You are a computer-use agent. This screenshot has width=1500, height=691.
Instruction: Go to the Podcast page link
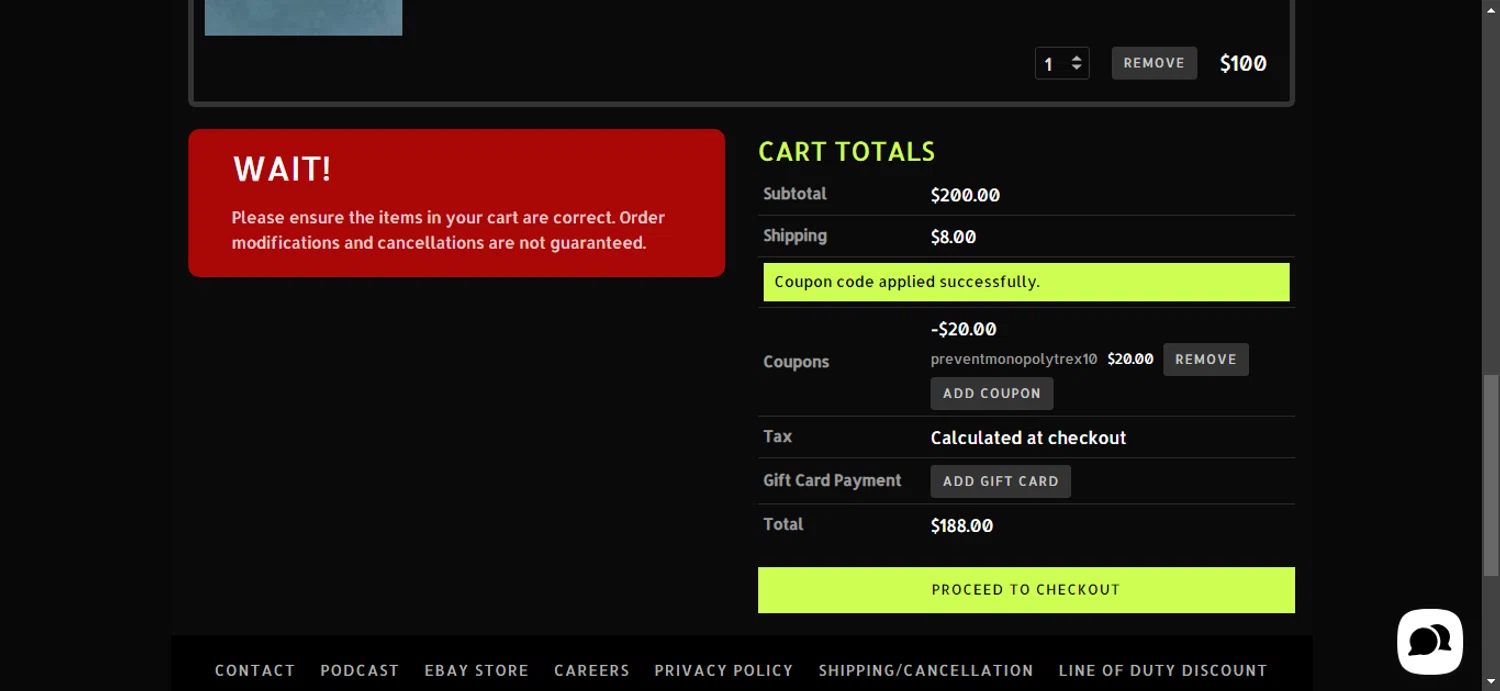360,670
